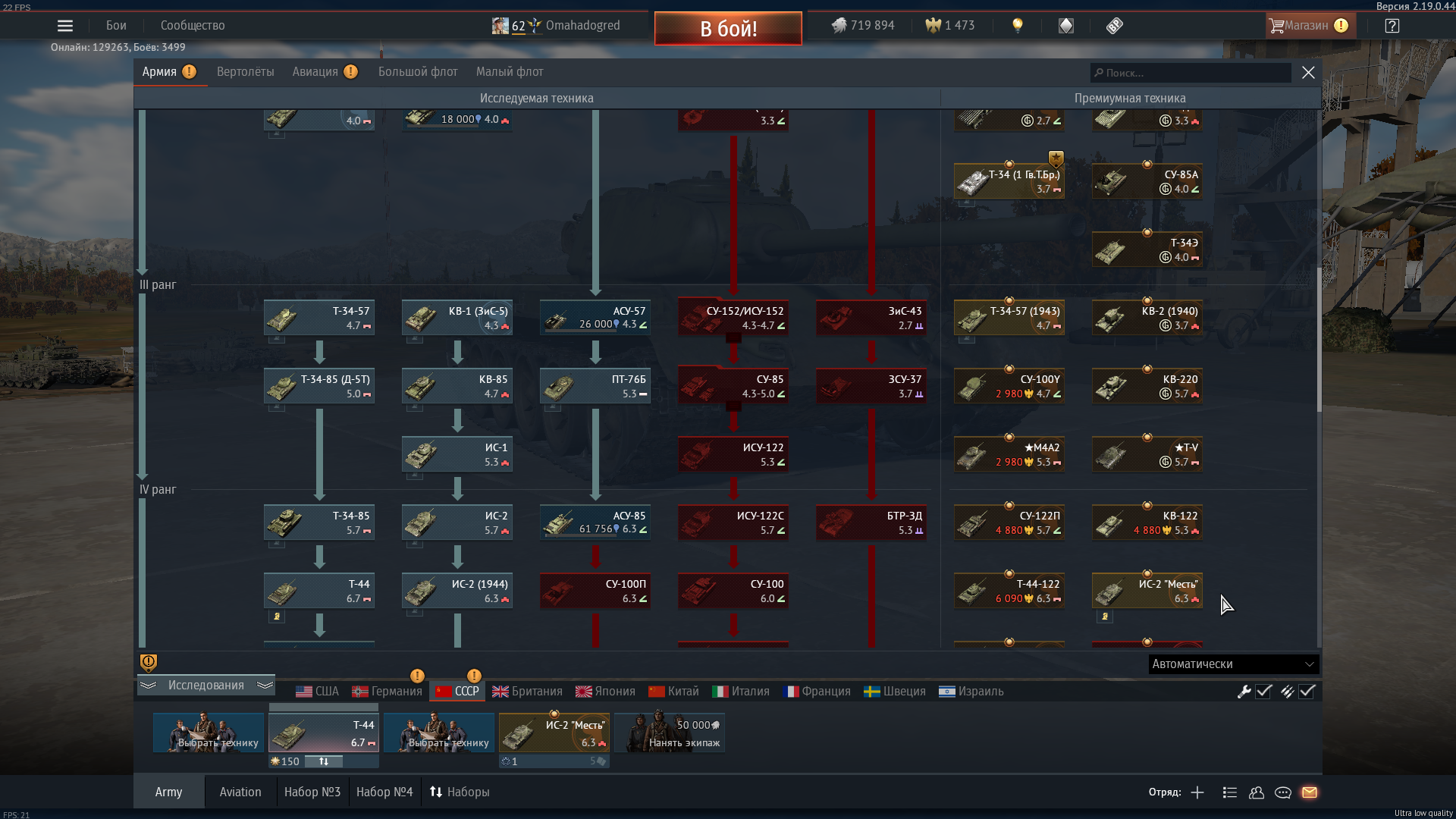Screen dimensions: 1456x819
Task: Select the КВ-85 heavy tank
Action: click(x=457, y=386)
